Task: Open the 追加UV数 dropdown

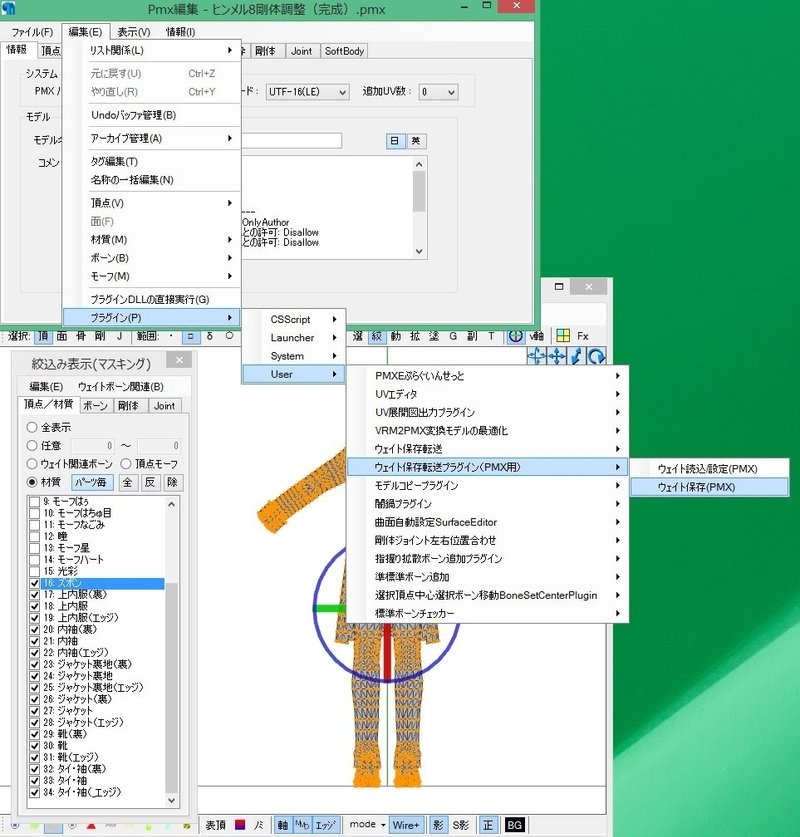Action: tap(438, 92)
